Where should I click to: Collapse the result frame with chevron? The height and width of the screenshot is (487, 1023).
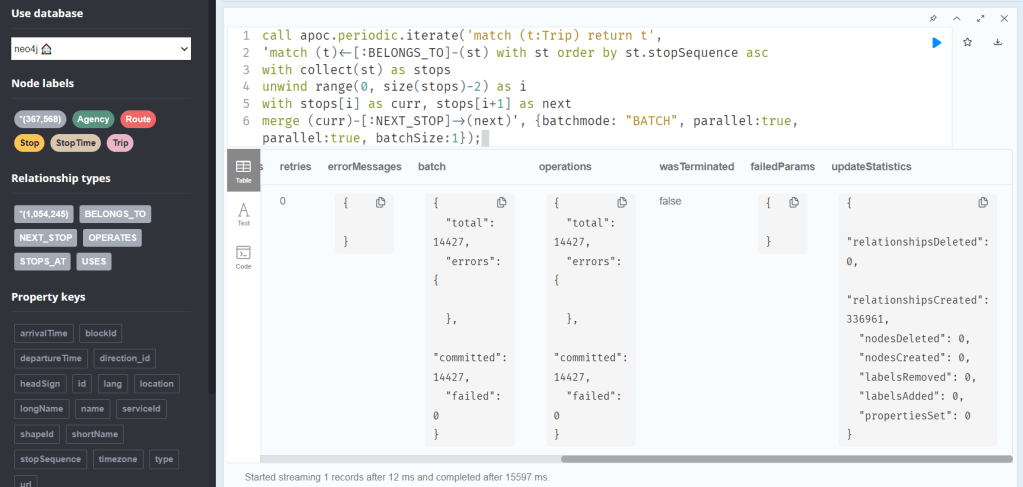[x=956, y=18]
